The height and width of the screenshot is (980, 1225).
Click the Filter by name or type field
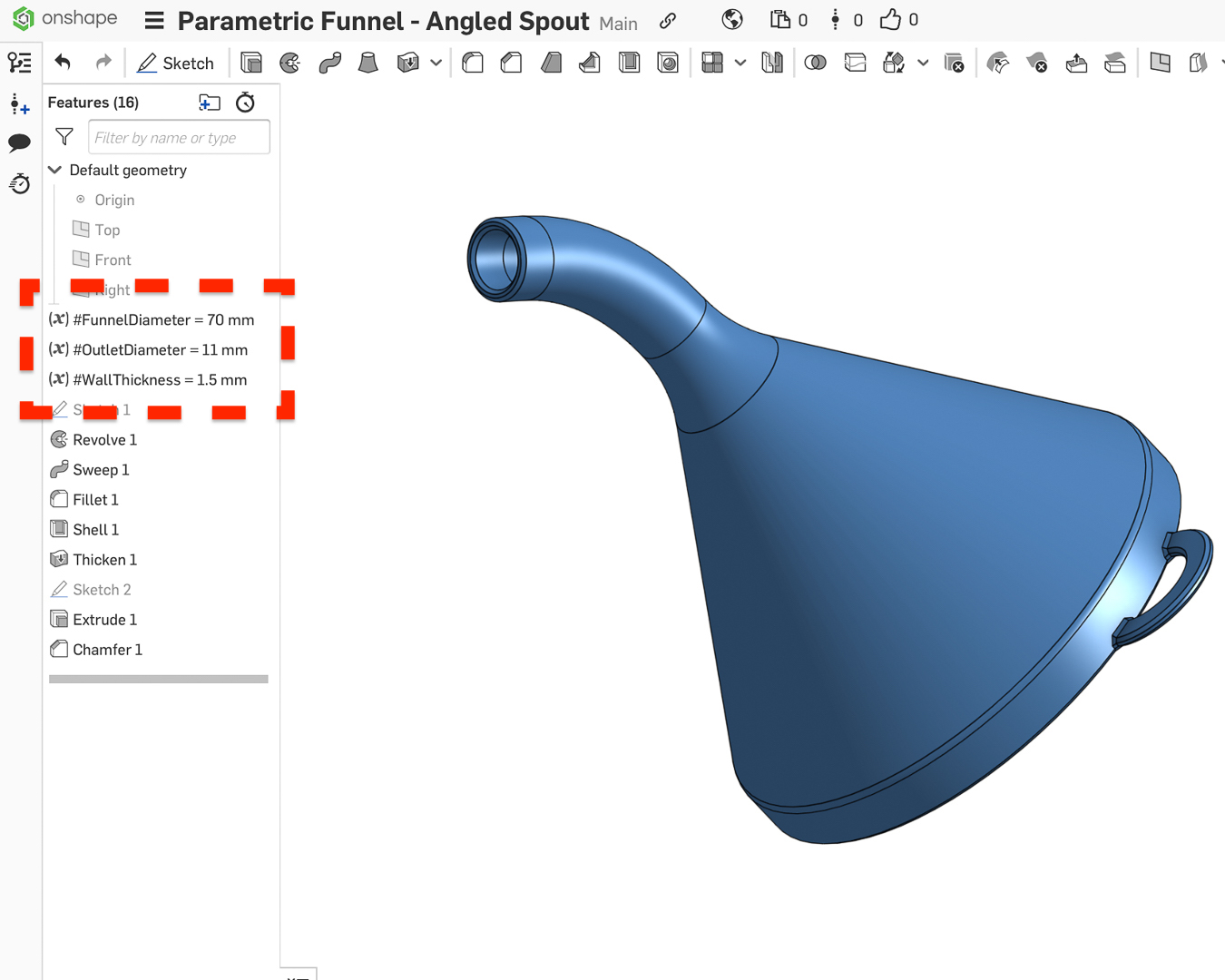(178, 137)
